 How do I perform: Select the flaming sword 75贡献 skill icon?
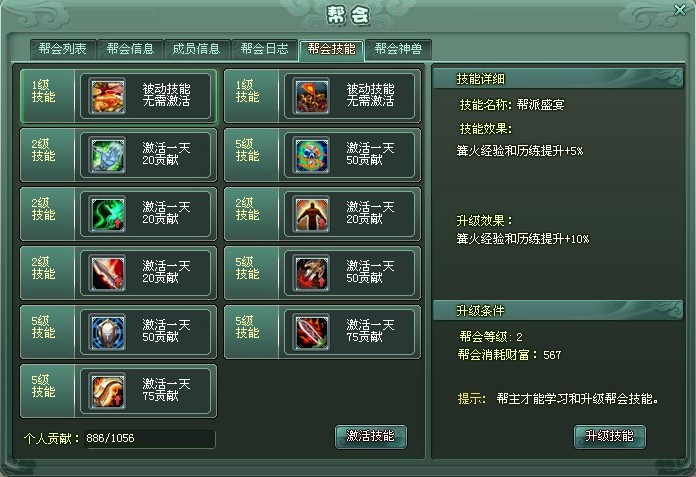tap(311, 332)
